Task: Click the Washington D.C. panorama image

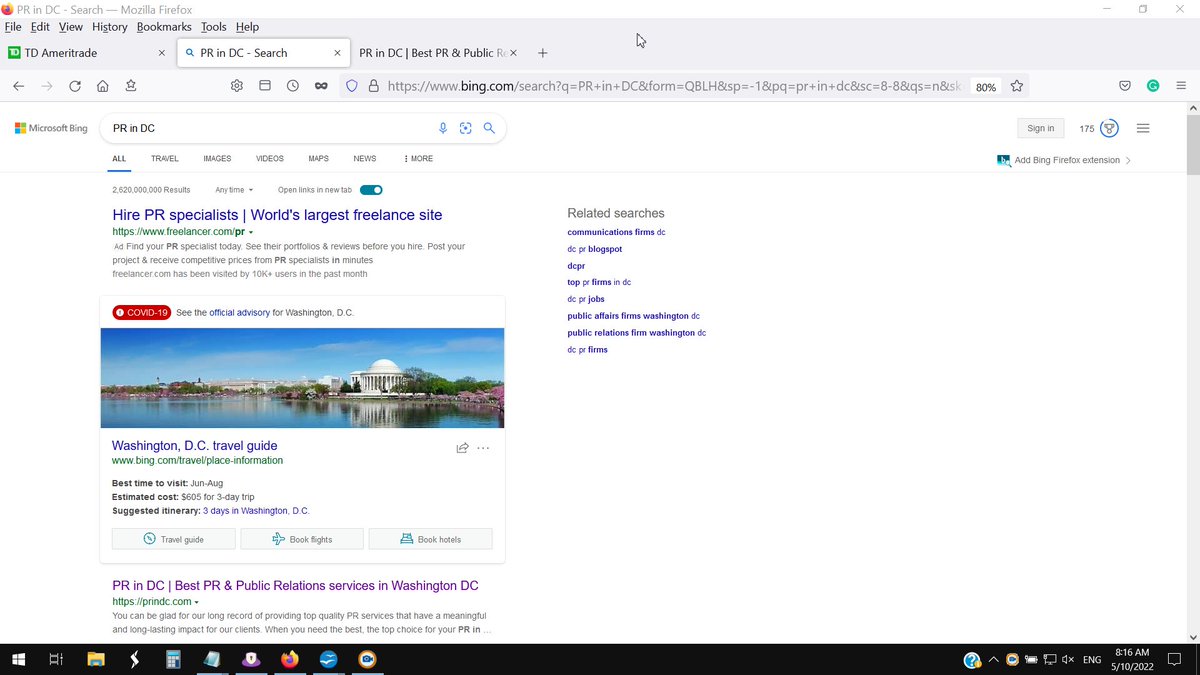Action: 302,378
